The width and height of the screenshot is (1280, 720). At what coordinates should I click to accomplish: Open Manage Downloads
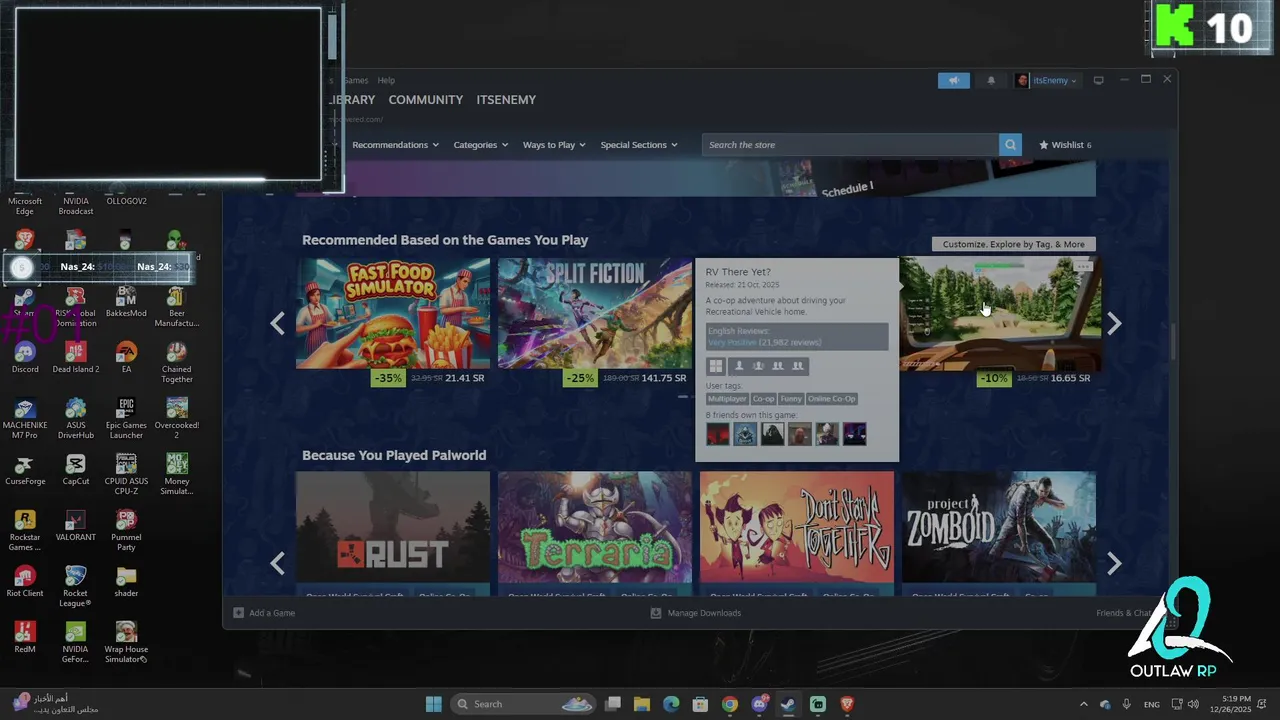696,613
